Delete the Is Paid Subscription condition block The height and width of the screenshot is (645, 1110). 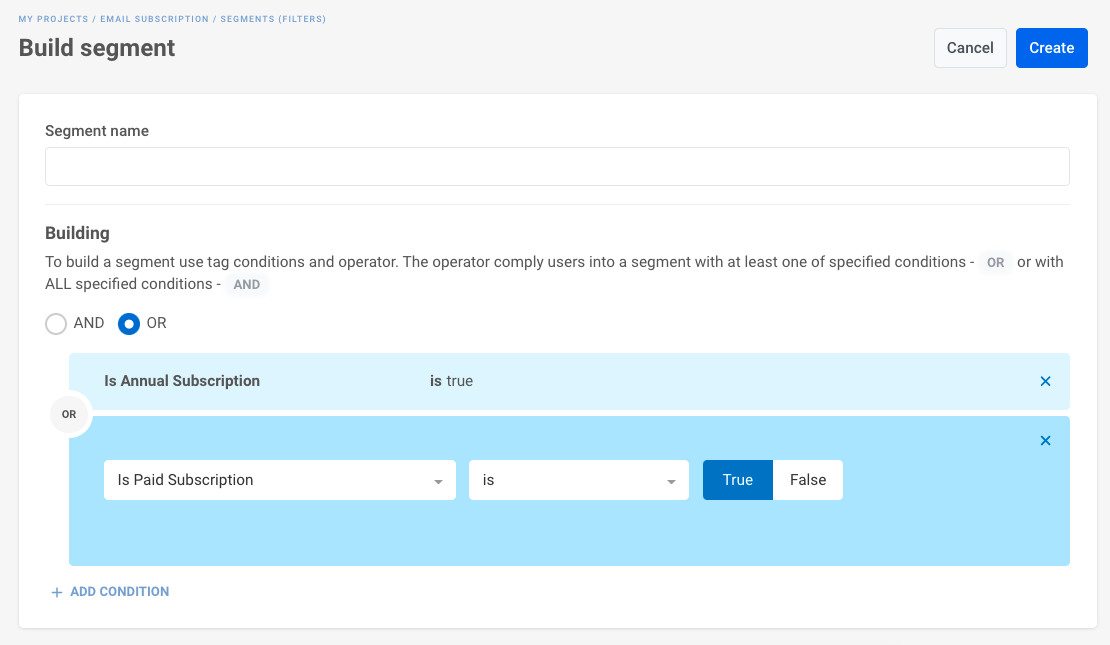point(1045,441)
